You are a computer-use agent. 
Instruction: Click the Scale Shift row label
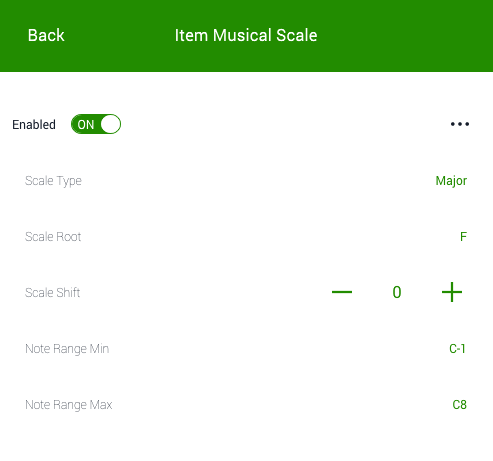click(52, 293)
